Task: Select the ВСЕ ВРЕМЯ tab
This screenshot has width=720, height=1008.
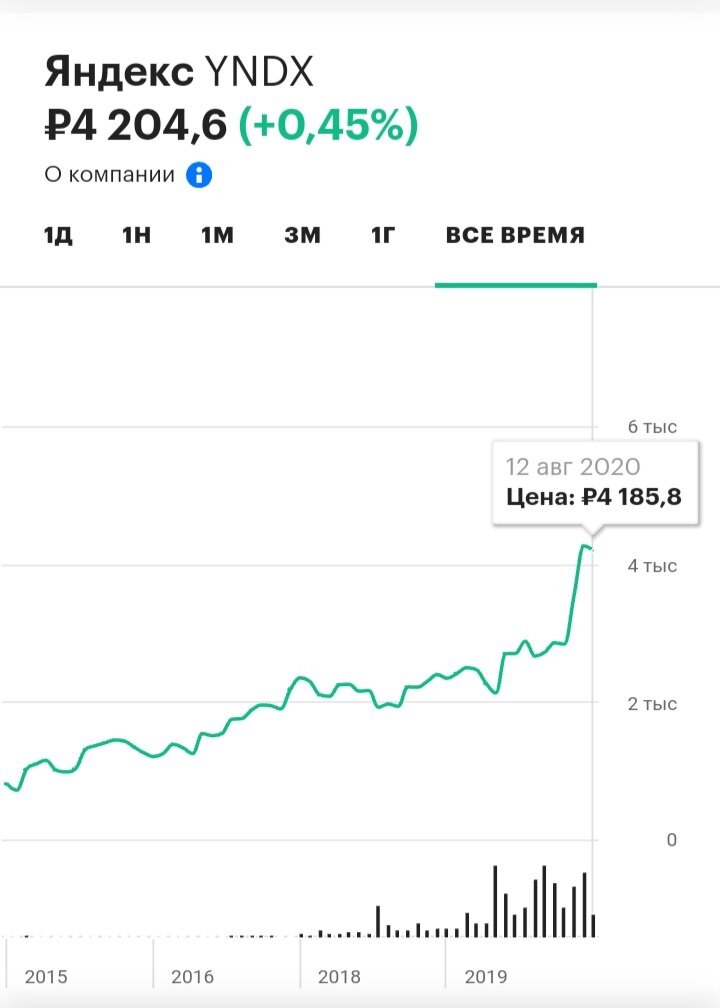Action: (x=515, y=235)
